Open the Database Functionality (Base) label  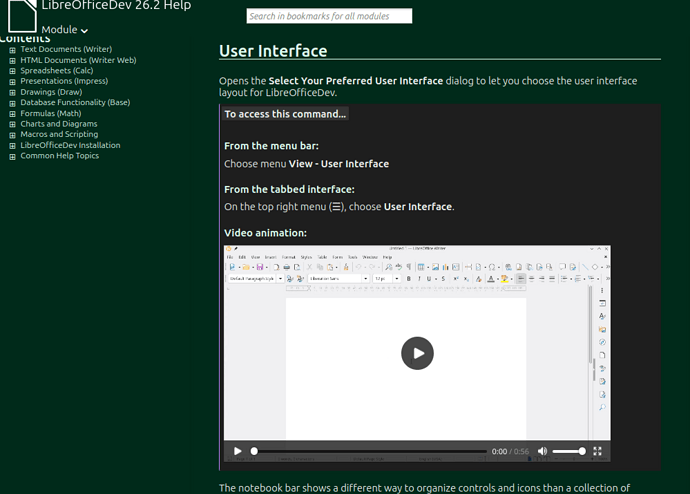[75, 102]
